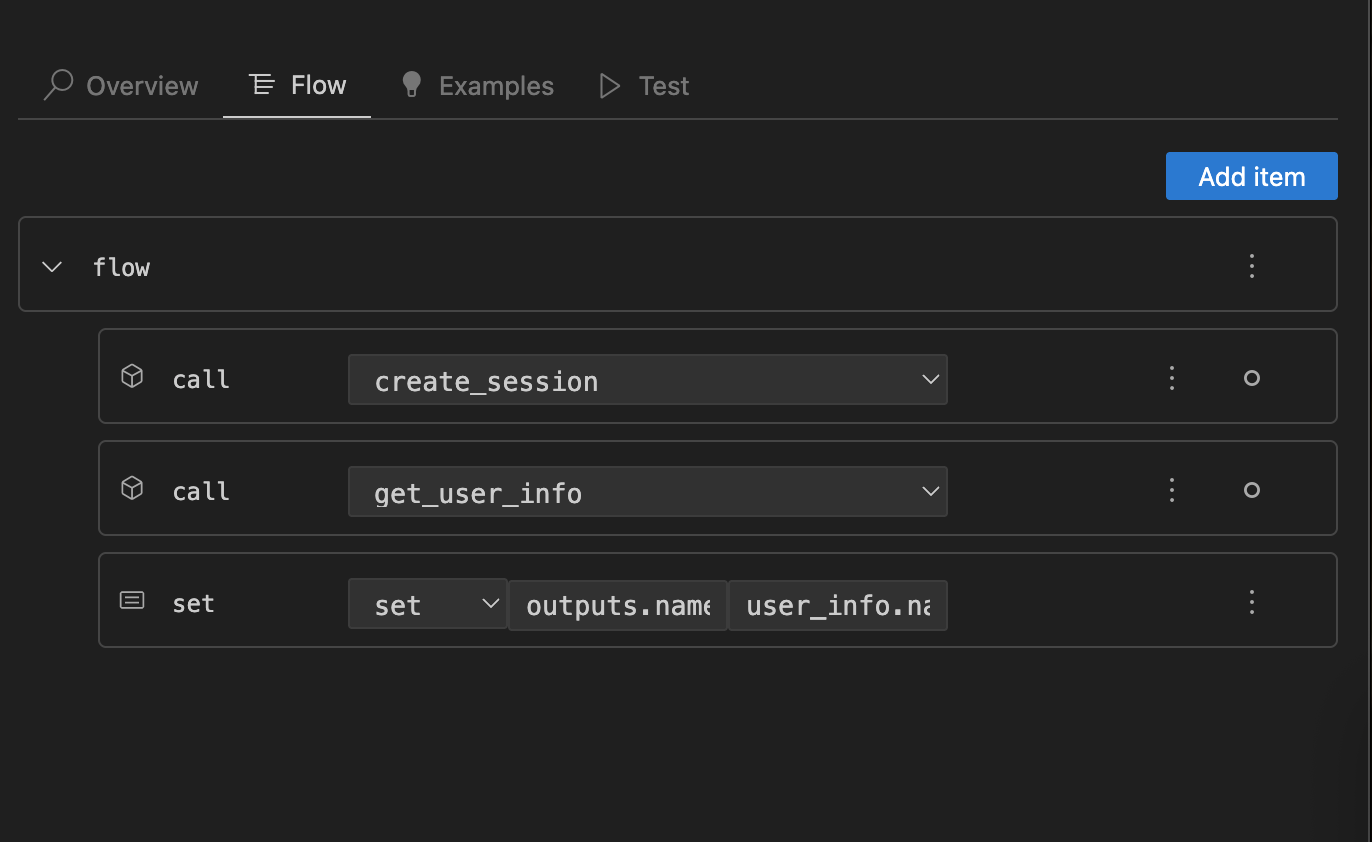The width and height of the screenshot is (1372, 842).
Task: Switch to the Test tab
Action: [x=645, y=86]
